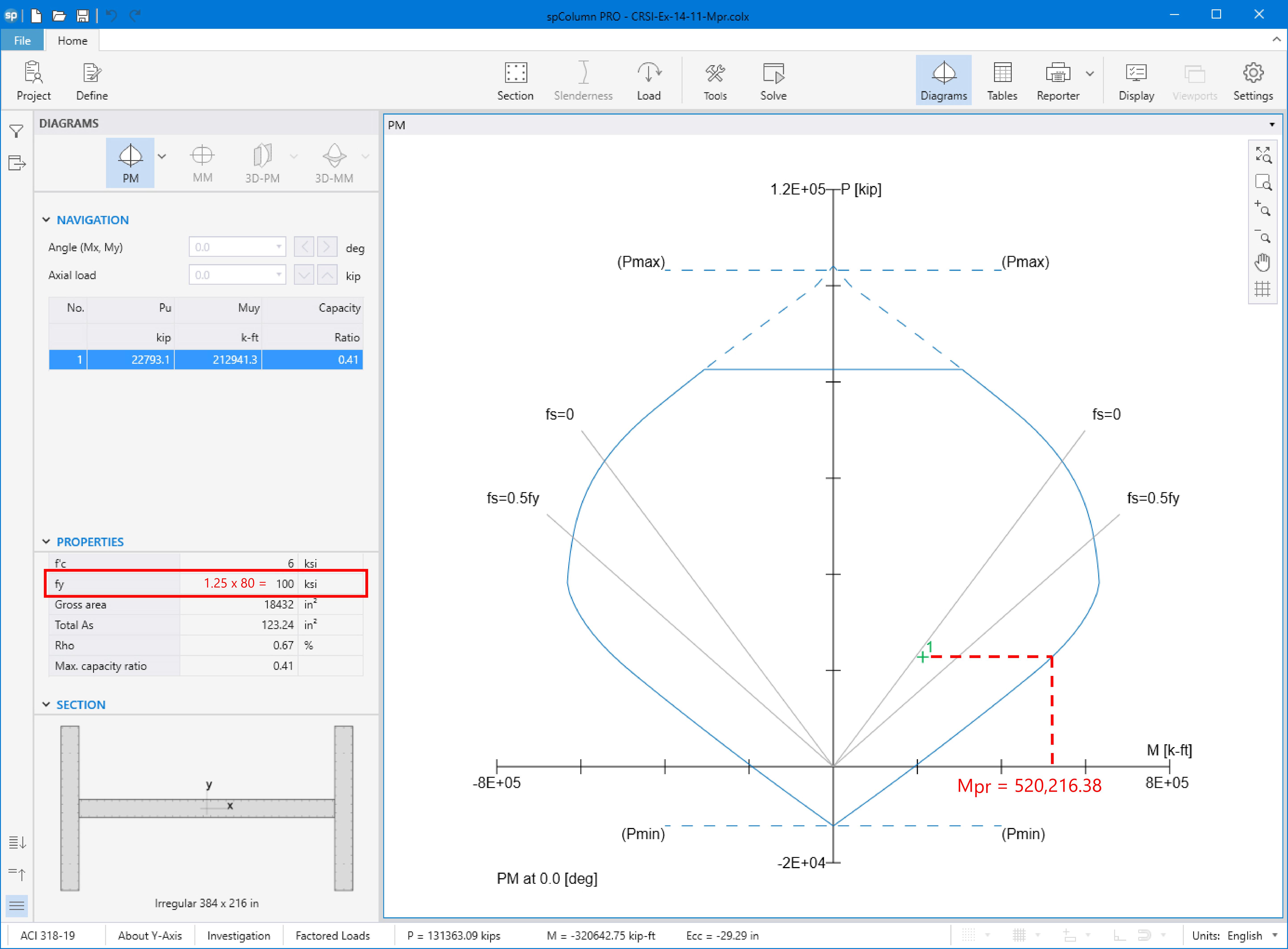Collapse the PROPERTIES section
Viewport: 1288px width, 949px height.
[x=46, y=542]
